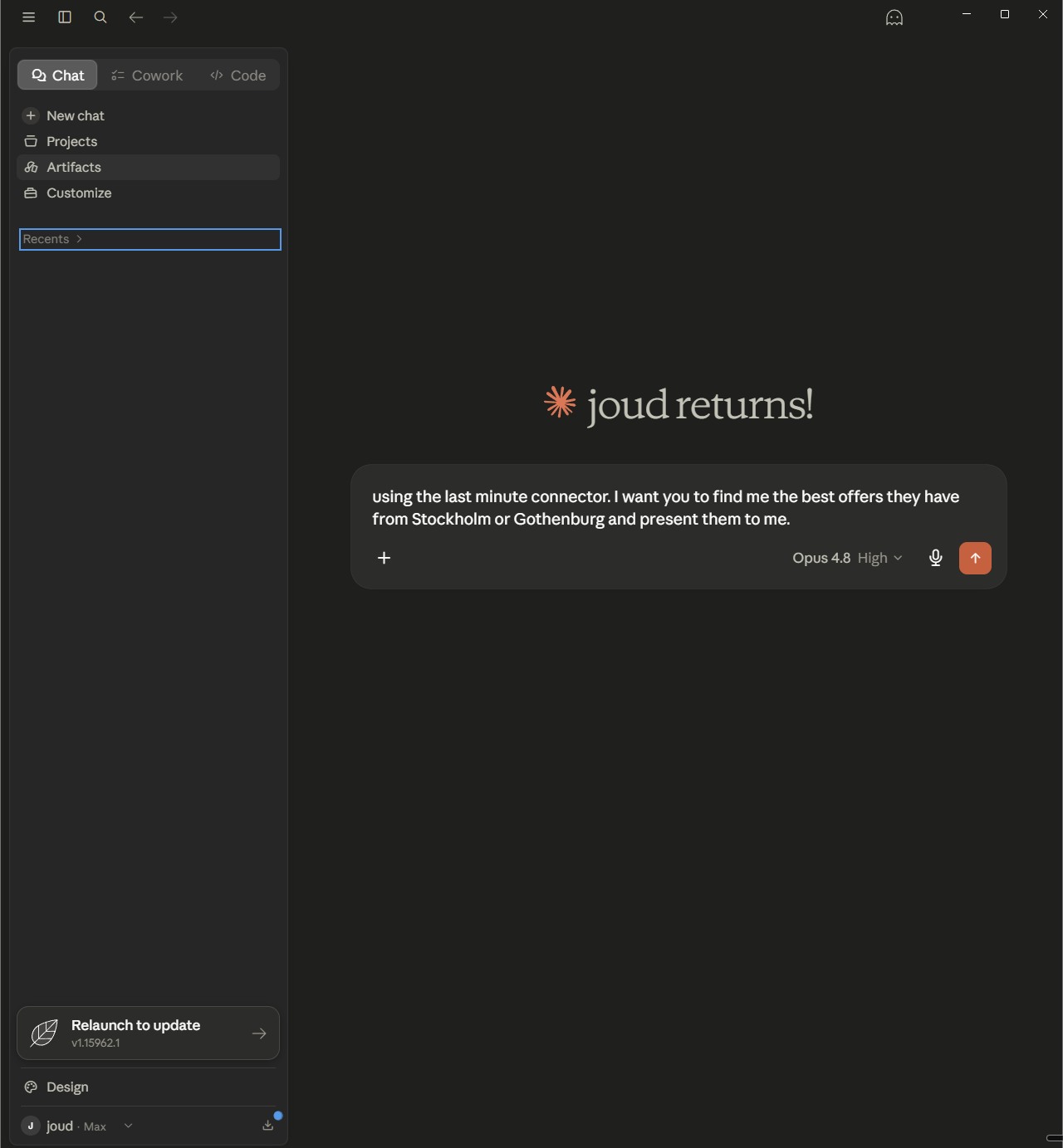
Task: Open the ghost incognito chat icon
Action: [894, 17]
